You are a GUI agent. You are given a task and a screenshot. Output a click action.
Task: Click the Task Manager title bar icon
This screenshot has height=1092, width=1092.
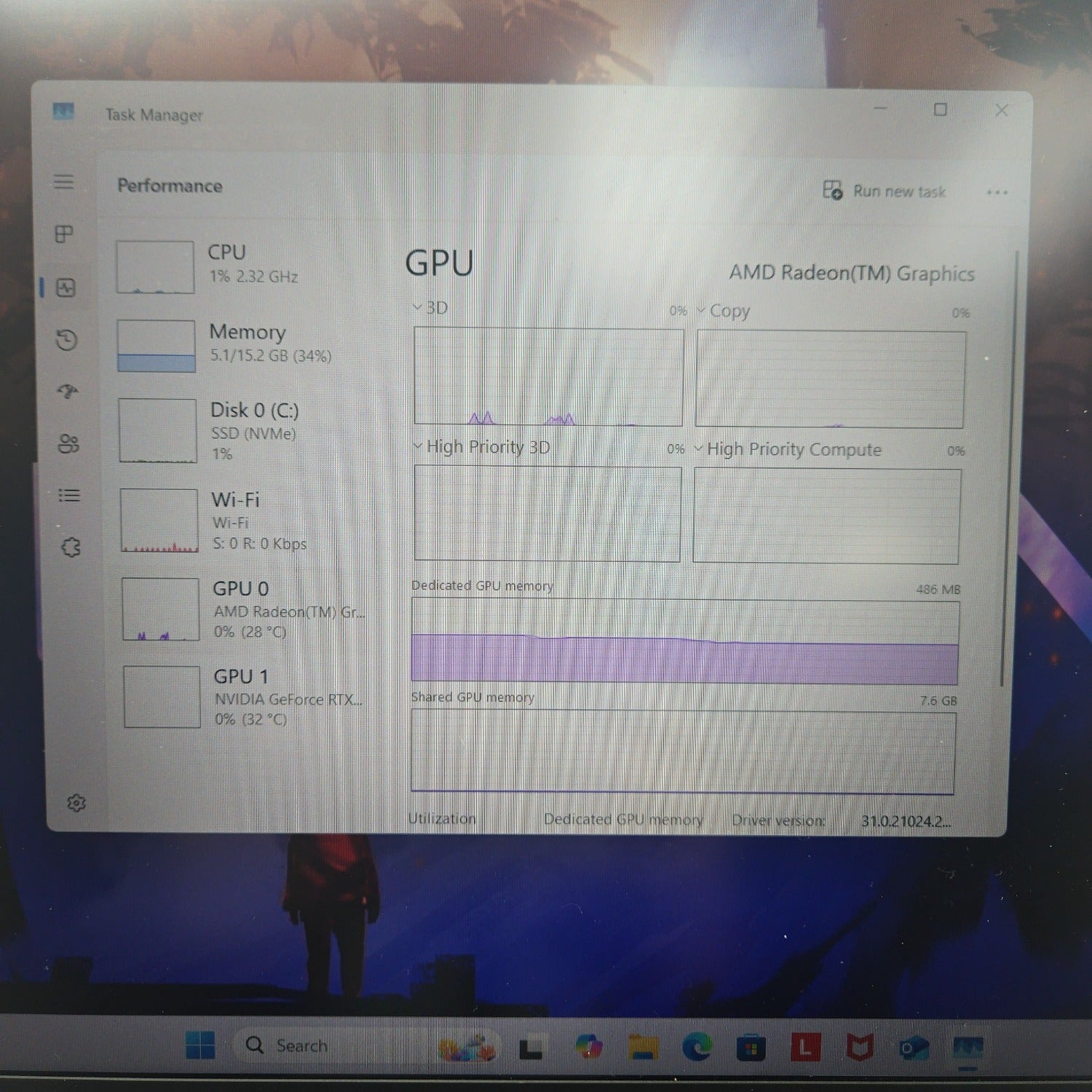[63, 111]
